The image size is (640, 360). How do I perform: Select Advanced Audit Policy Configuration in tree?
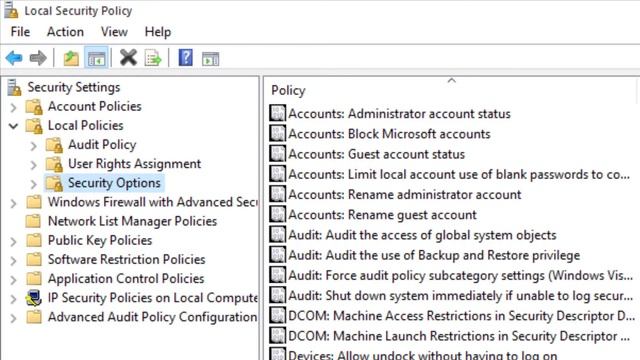pos(152,317)
